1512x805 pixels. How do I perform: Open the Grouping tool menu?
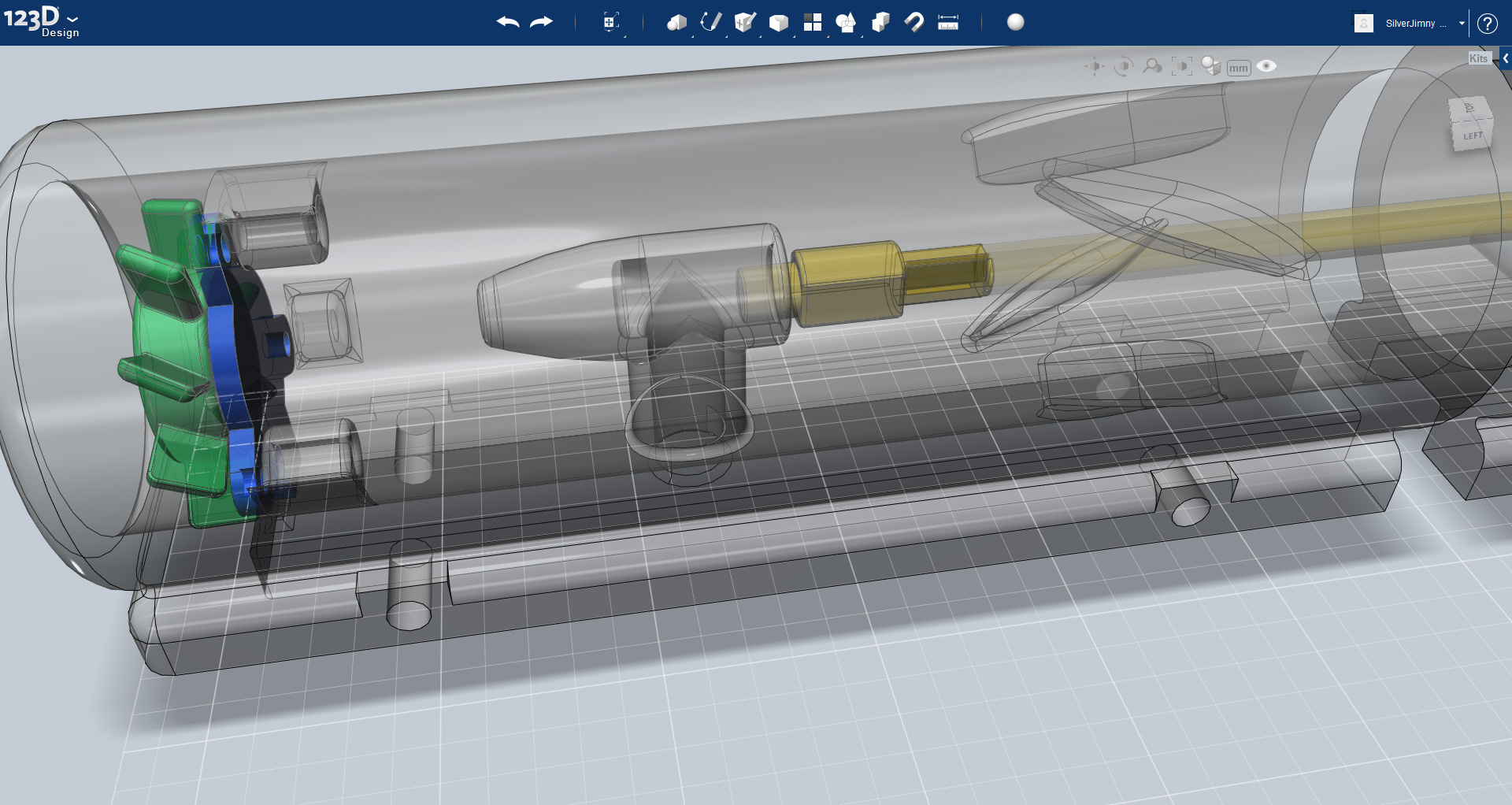846,22
